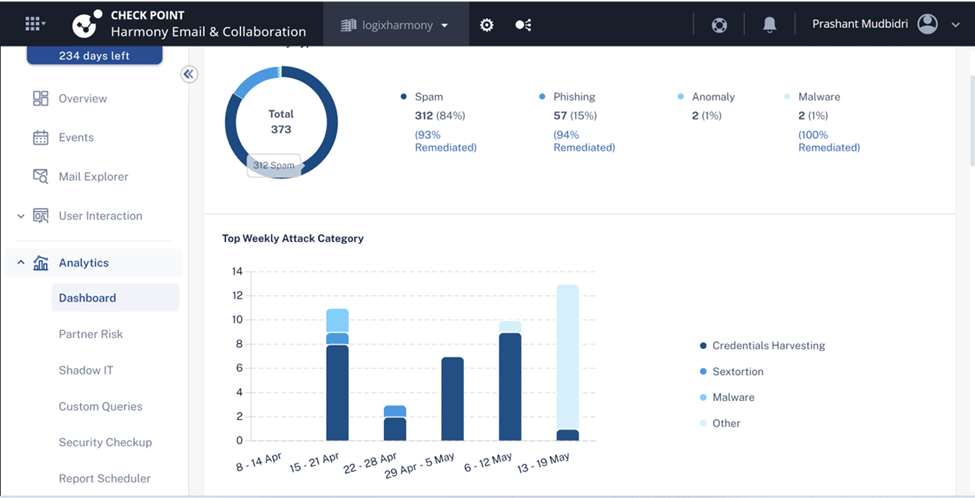
Task: Toggle Credentials Harvesting legend item
Action: 767,346
